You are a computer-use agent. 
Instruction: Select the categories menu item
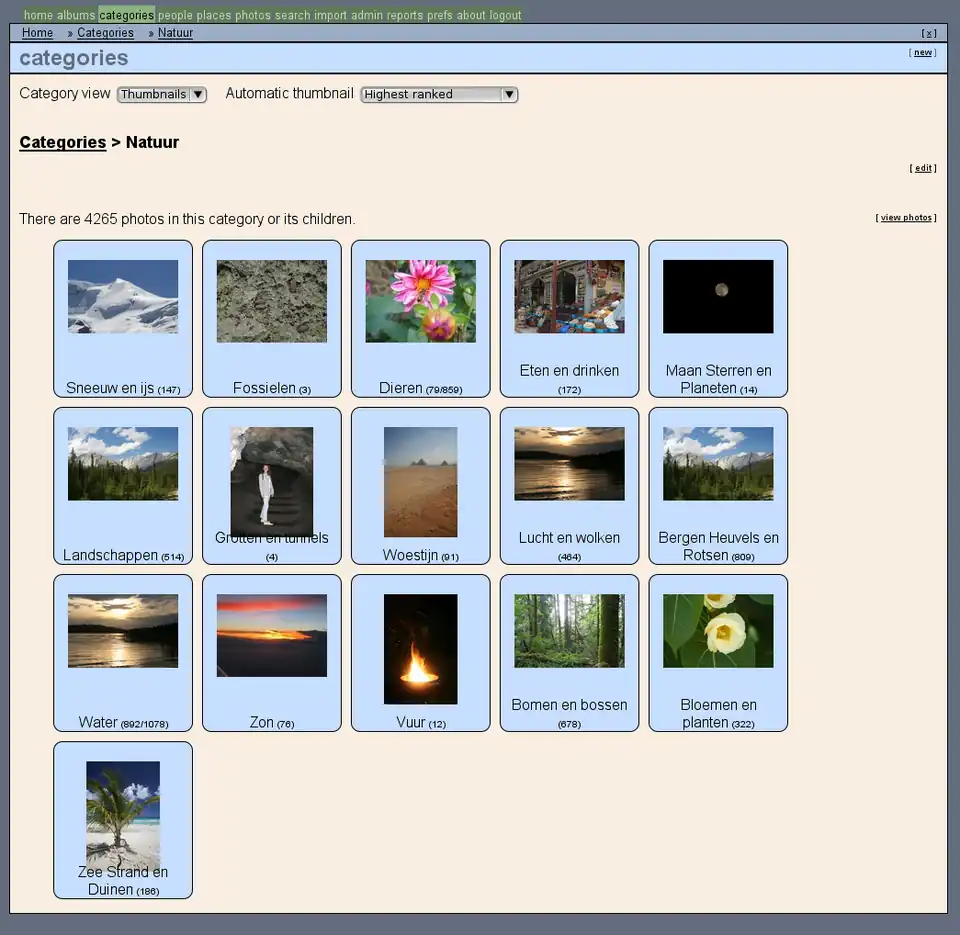[126, 15]
